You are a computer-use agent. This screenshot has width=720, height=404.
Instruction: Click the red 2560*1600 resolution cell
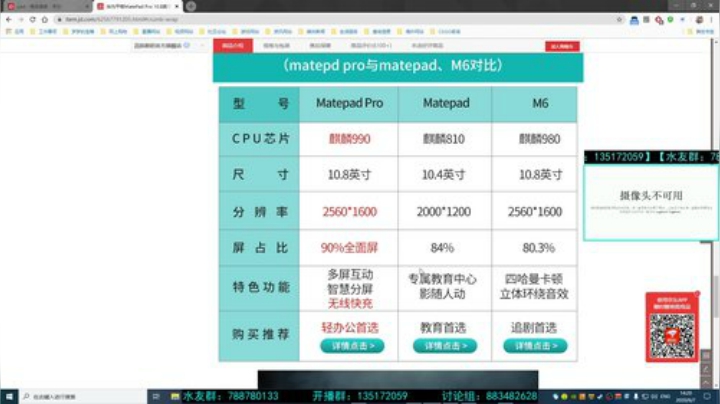[349, 212]
